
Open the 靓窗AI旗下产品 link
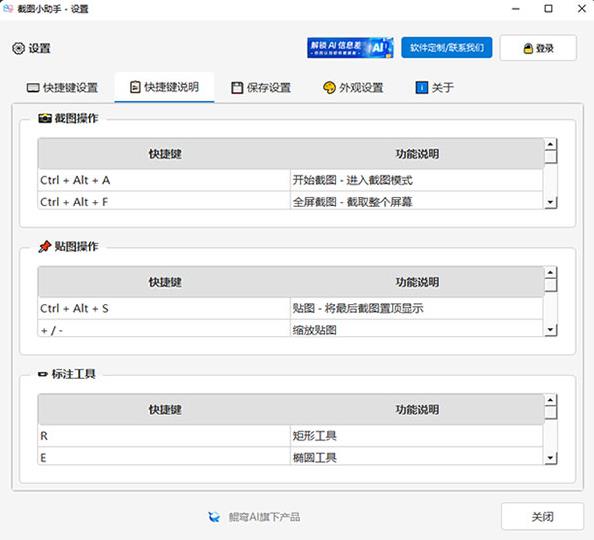pyautogui.click(x=264, y=517)
